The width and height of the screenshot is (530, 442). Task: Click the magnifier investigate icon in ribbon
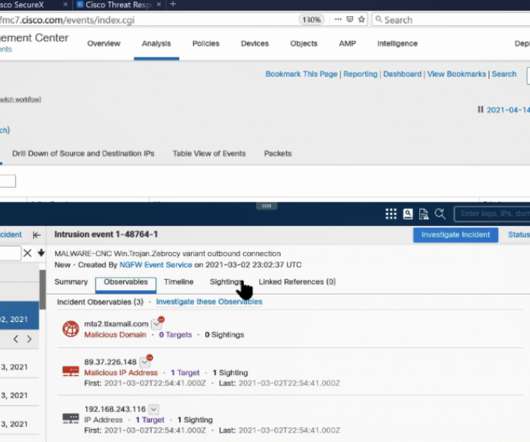440,214
